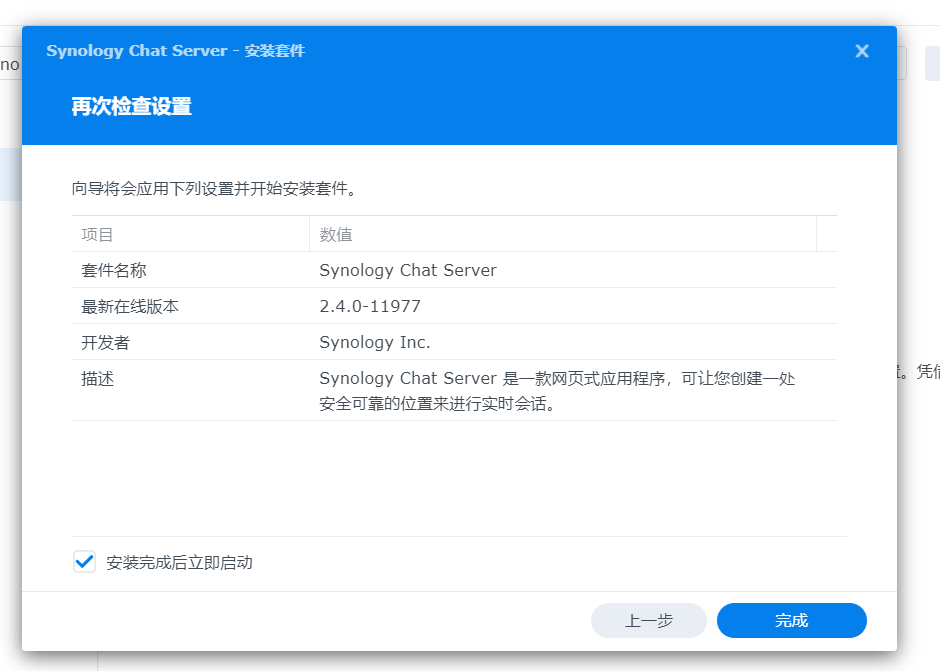Click the '安装完成后立即启动' label text
This screenshot has width=940, height=671.
click(179, 562)
